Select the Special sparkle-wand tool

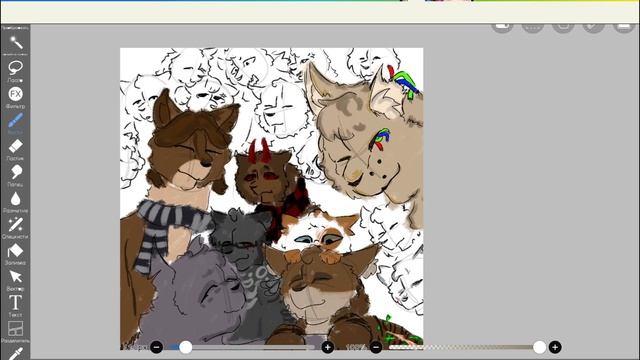click(16, 227)
